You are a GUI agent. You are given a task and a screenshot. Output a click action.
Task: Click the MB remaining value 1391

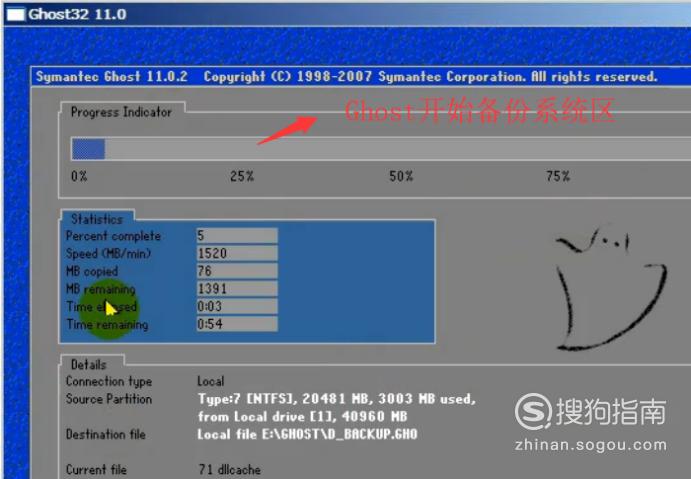237,288
